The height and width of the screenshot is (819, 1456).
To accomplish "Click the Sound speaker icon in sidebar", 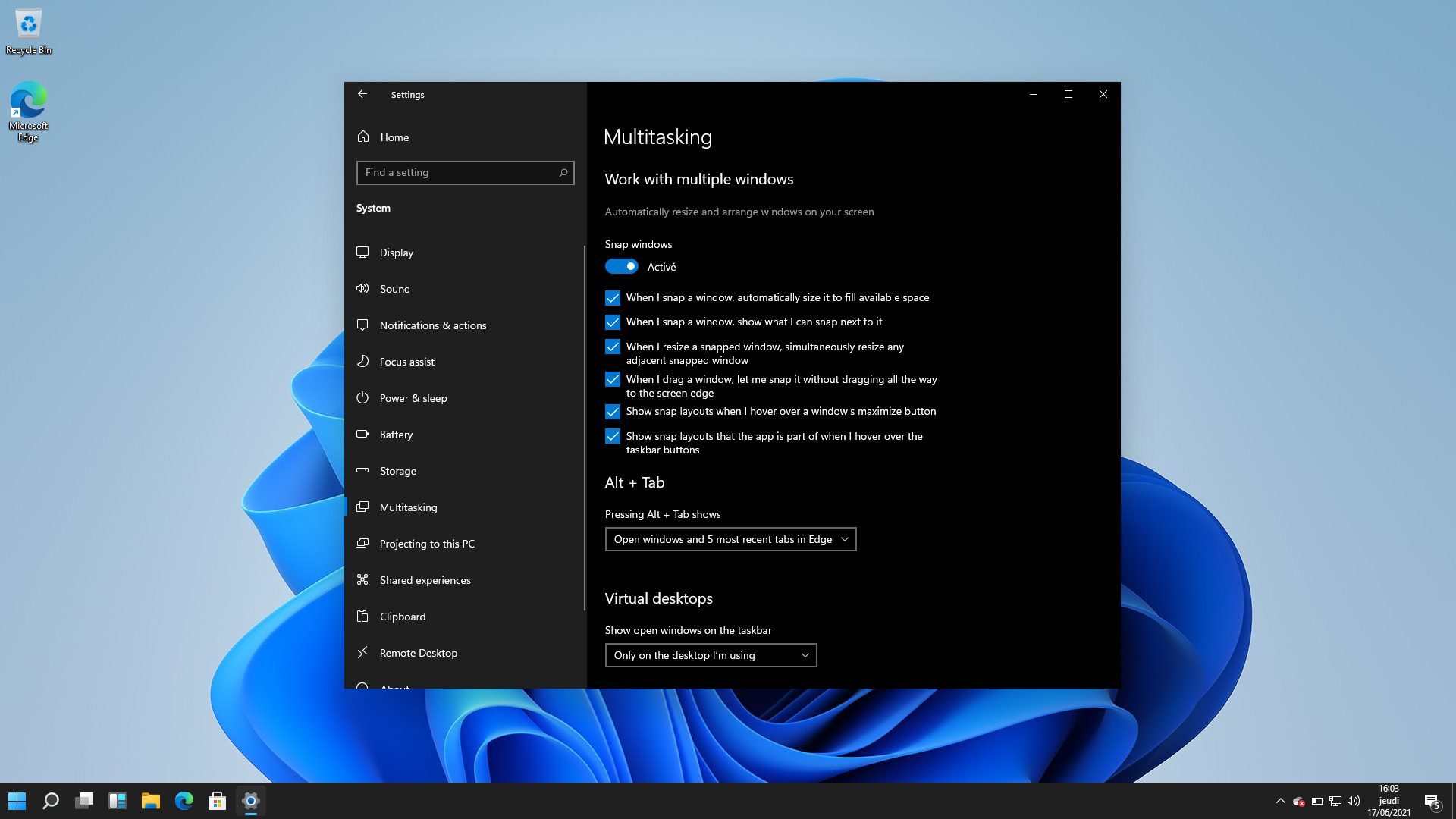I will 362,289.
